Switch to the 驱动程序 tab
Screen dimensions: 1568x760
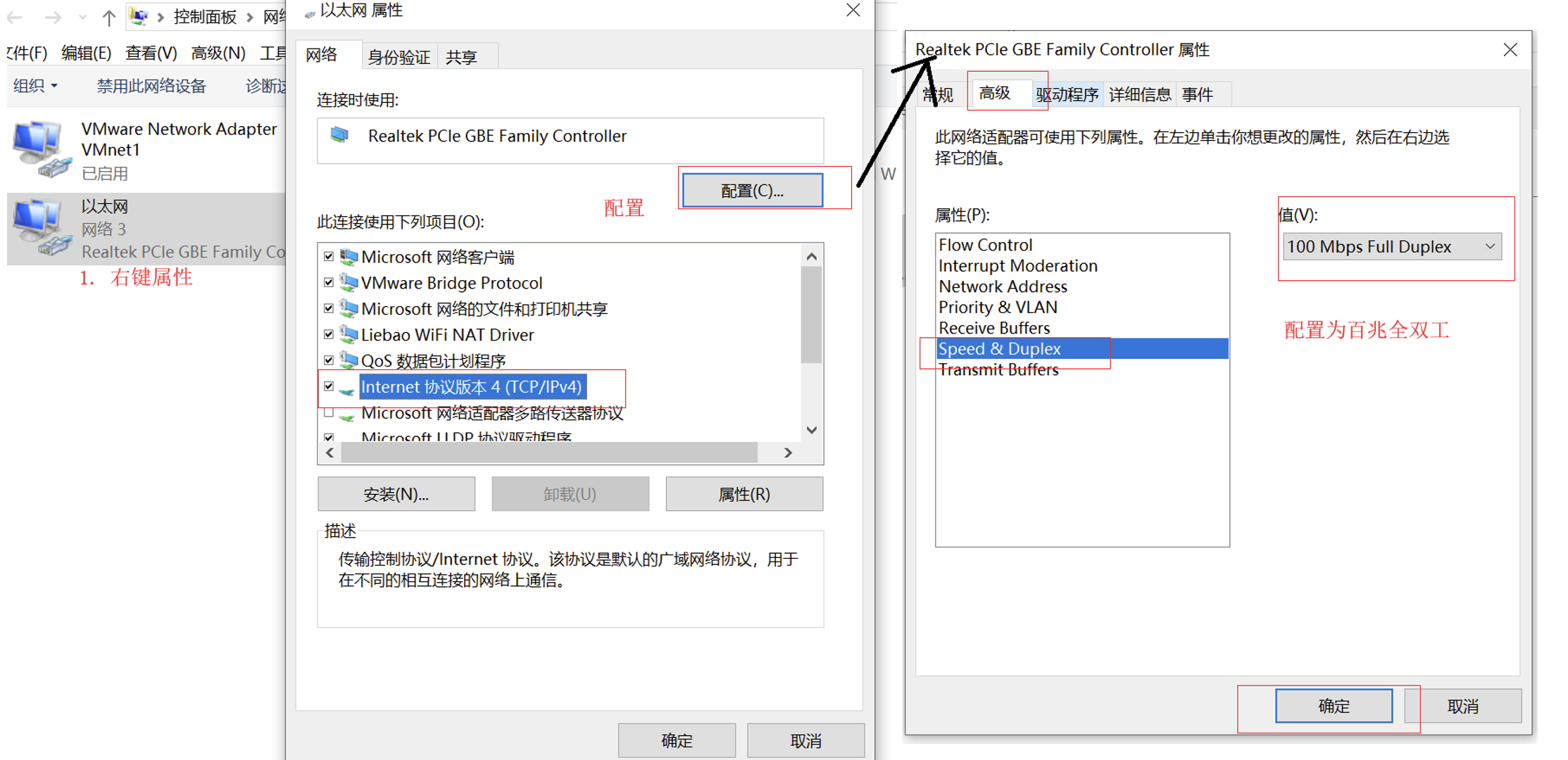click(x=1067, y=94)
